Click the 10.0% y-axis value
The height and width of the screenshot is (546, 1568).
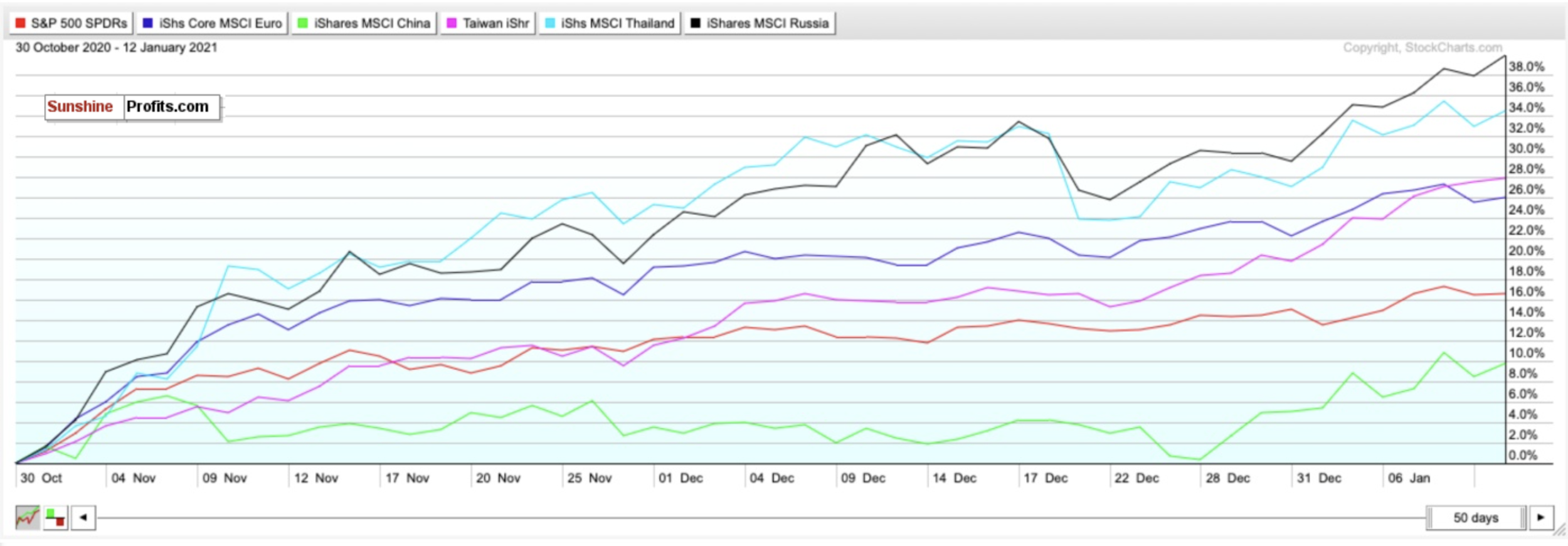point(1527,353)
